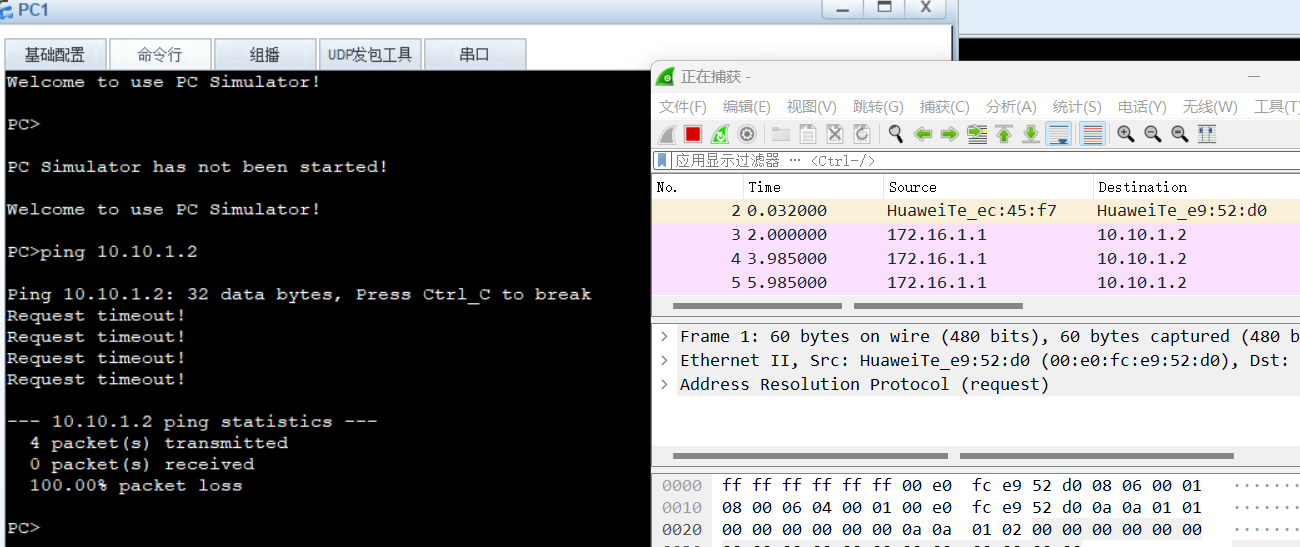Click hex dump row offset 0010
The height and width of the screenshot is (547, 1300).
[682, 508]
